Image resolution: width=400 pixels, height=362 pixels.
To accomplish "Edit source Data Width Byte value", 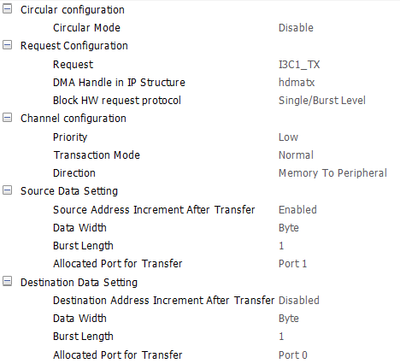I will coord(288,228).
